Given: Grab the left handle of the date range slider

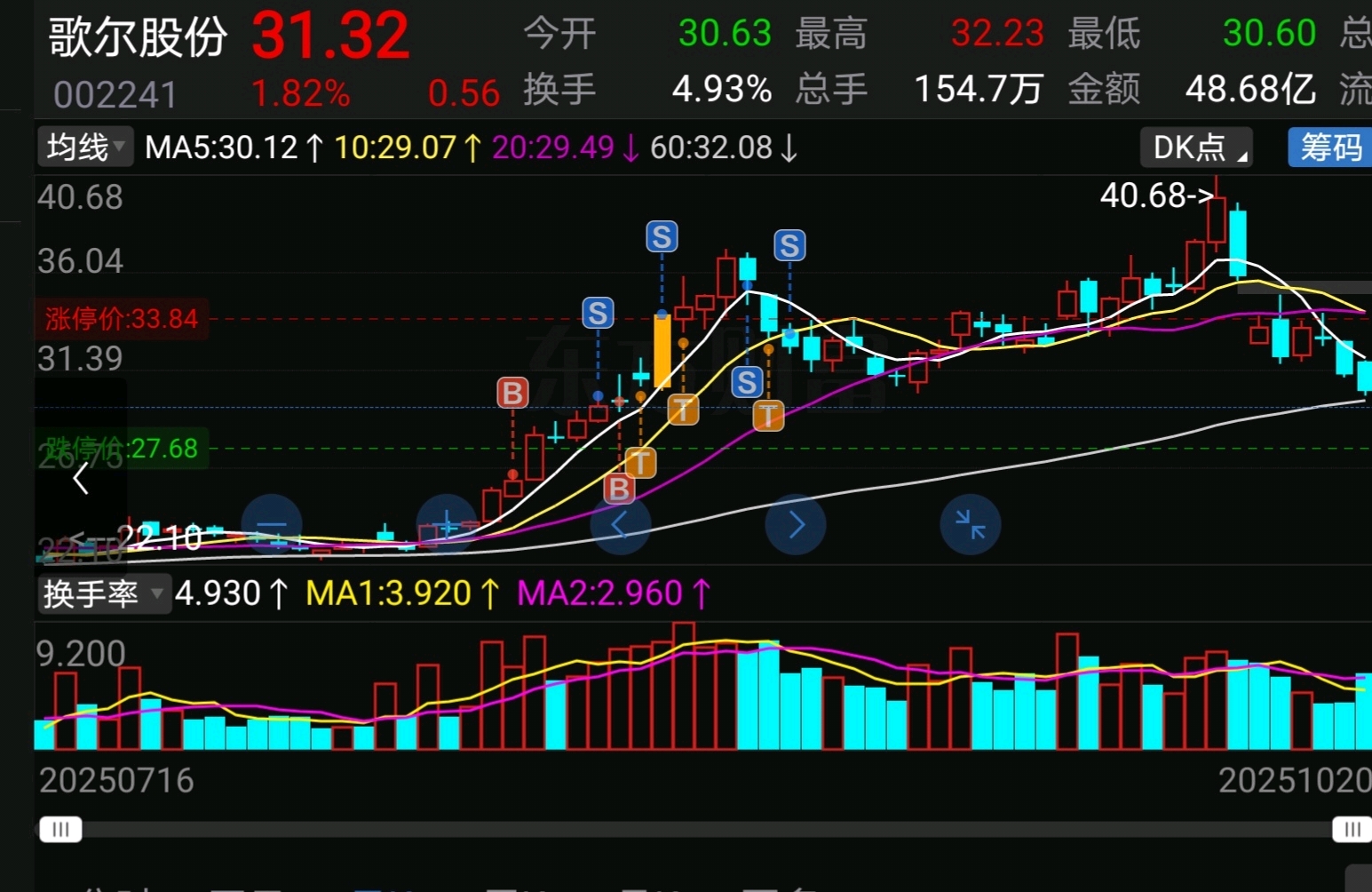Looking at the screenshot, I should coord(60,830).
